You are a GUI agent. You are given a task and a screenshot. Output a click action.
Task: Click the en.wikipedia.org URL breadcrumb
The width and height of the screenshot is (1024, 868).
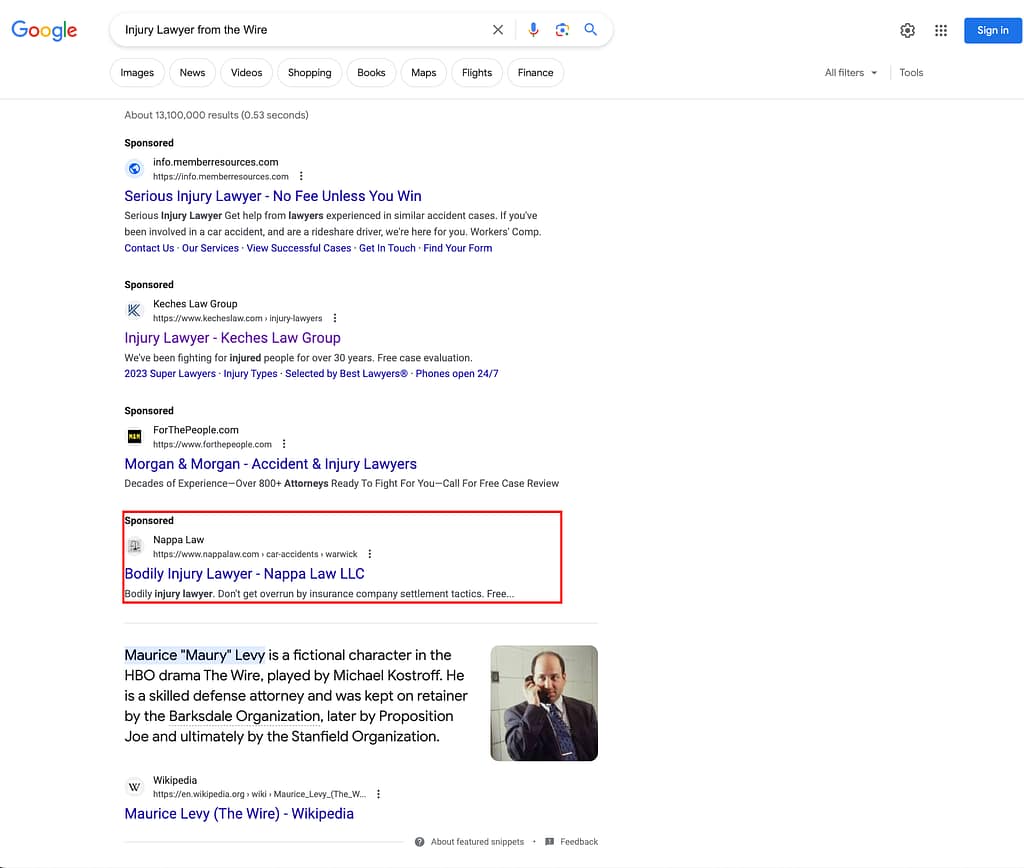pos(259,794)
